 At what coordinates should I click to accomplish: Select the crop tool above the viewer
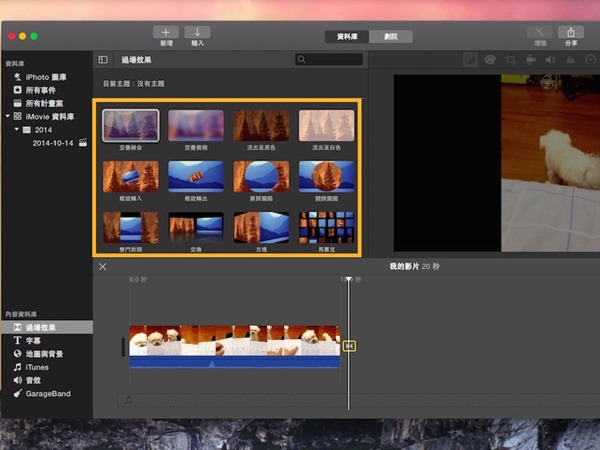click(x=510, y=60)
